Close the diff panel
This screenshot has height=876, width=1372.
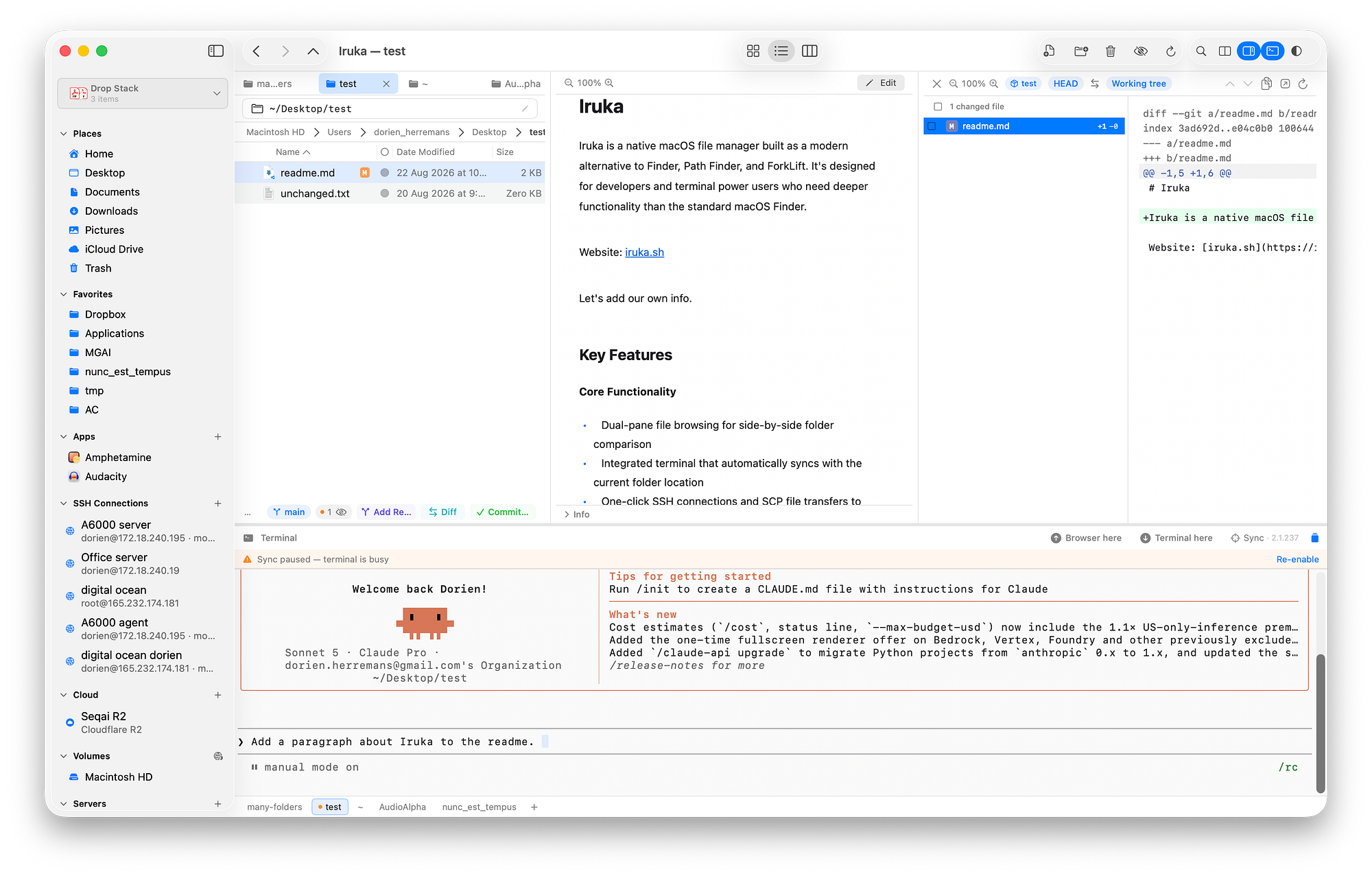tap(936, 84)
